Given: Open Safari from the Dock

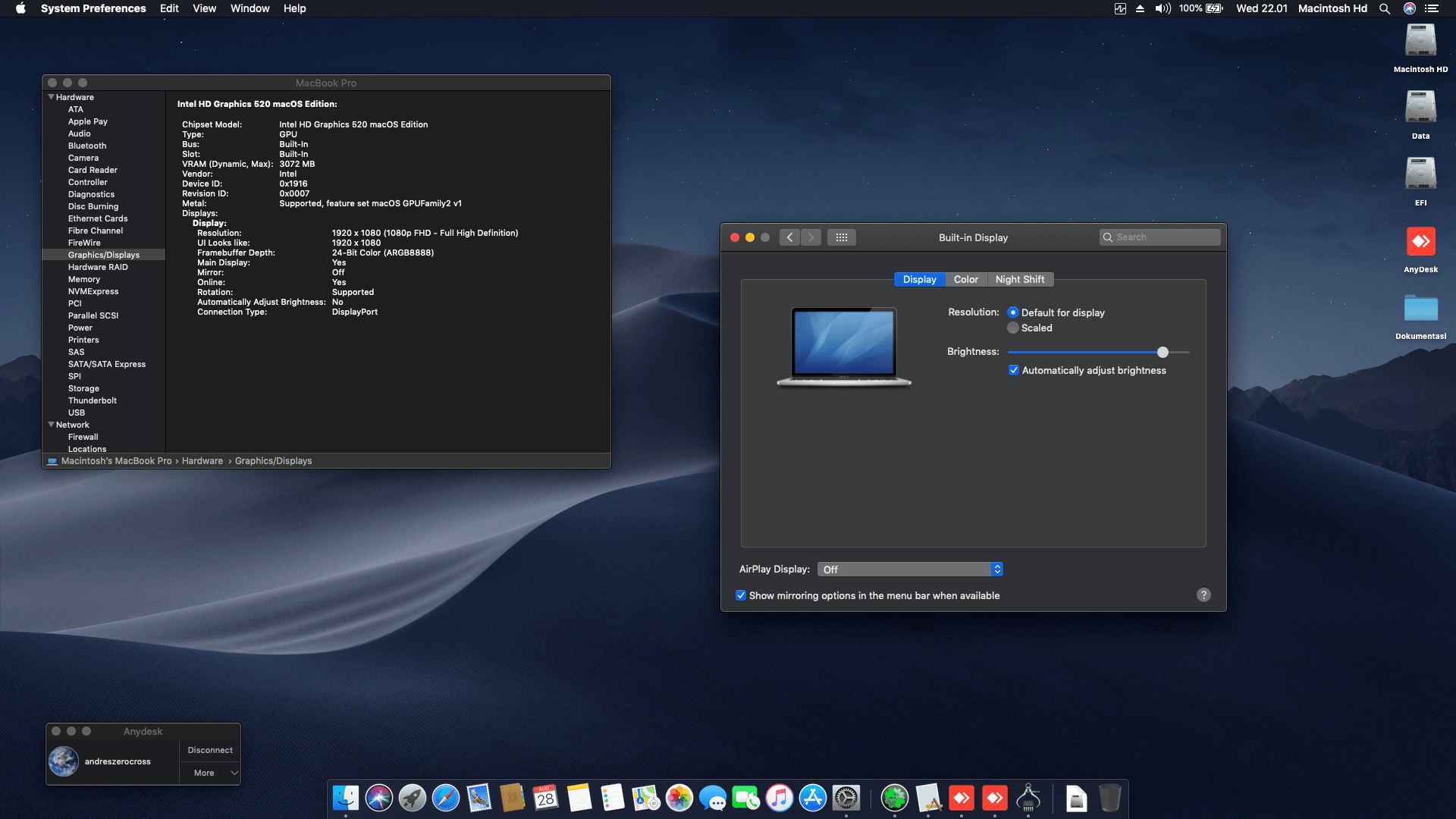Looking at the screenshot, I should [446, 798].
